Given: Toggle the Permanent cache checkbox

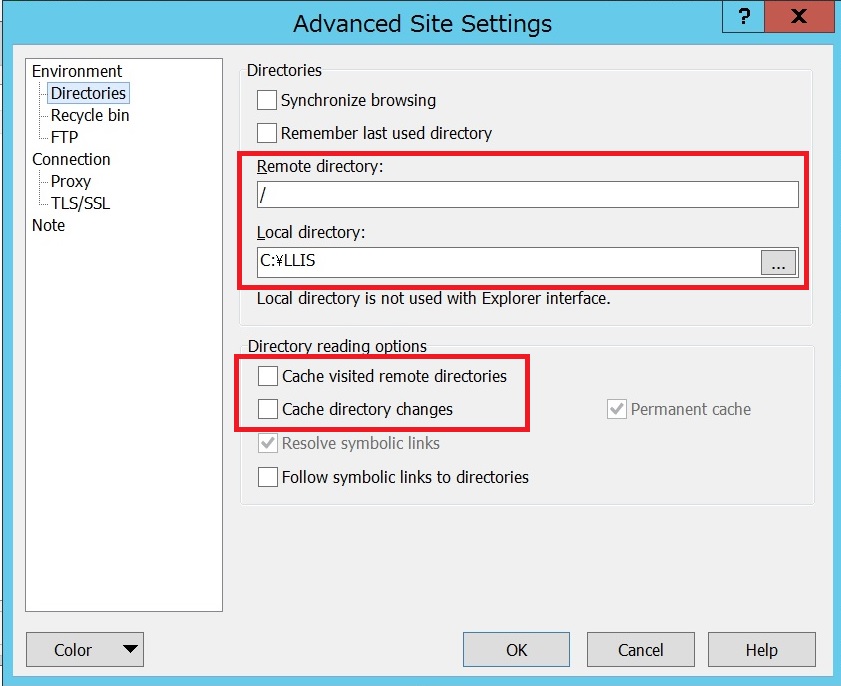Looking at the screenshot, I should click(617, 409).
